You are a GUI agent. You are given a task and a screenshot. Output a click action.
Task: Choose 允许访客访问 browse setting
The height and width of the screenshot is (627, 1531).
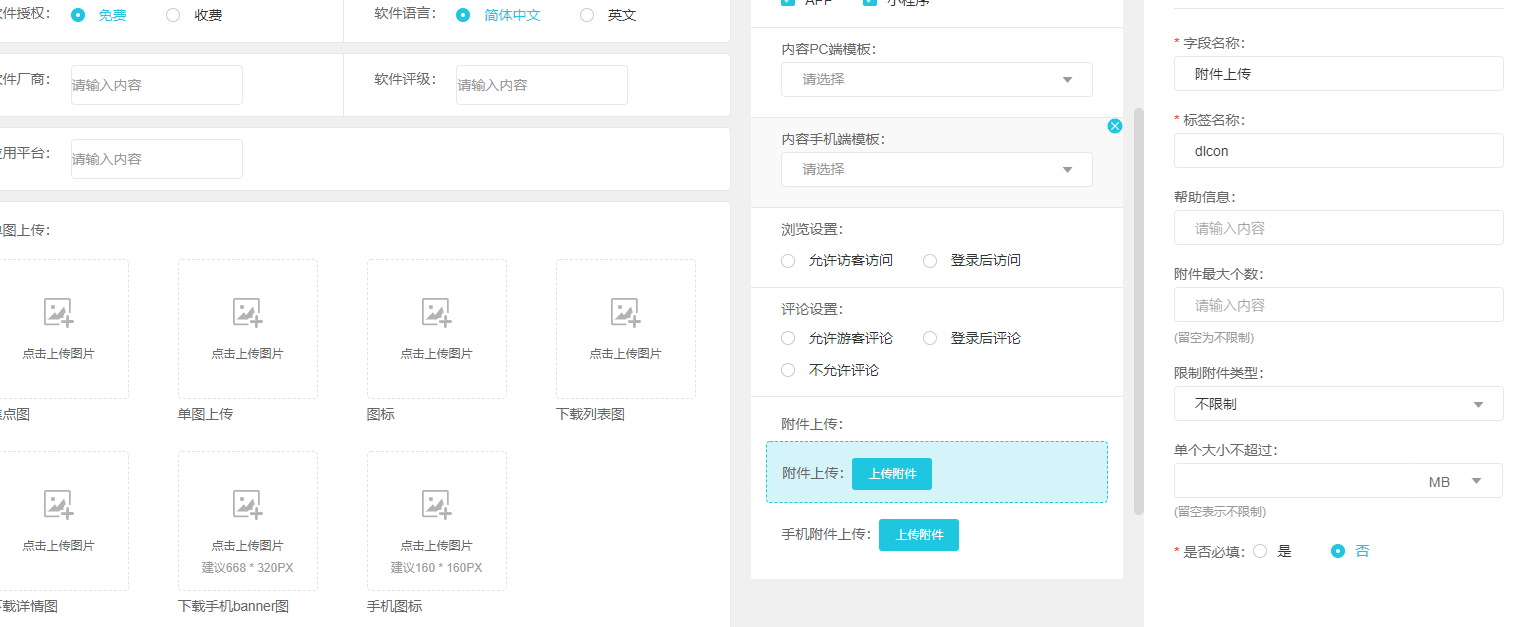(788, 260)
